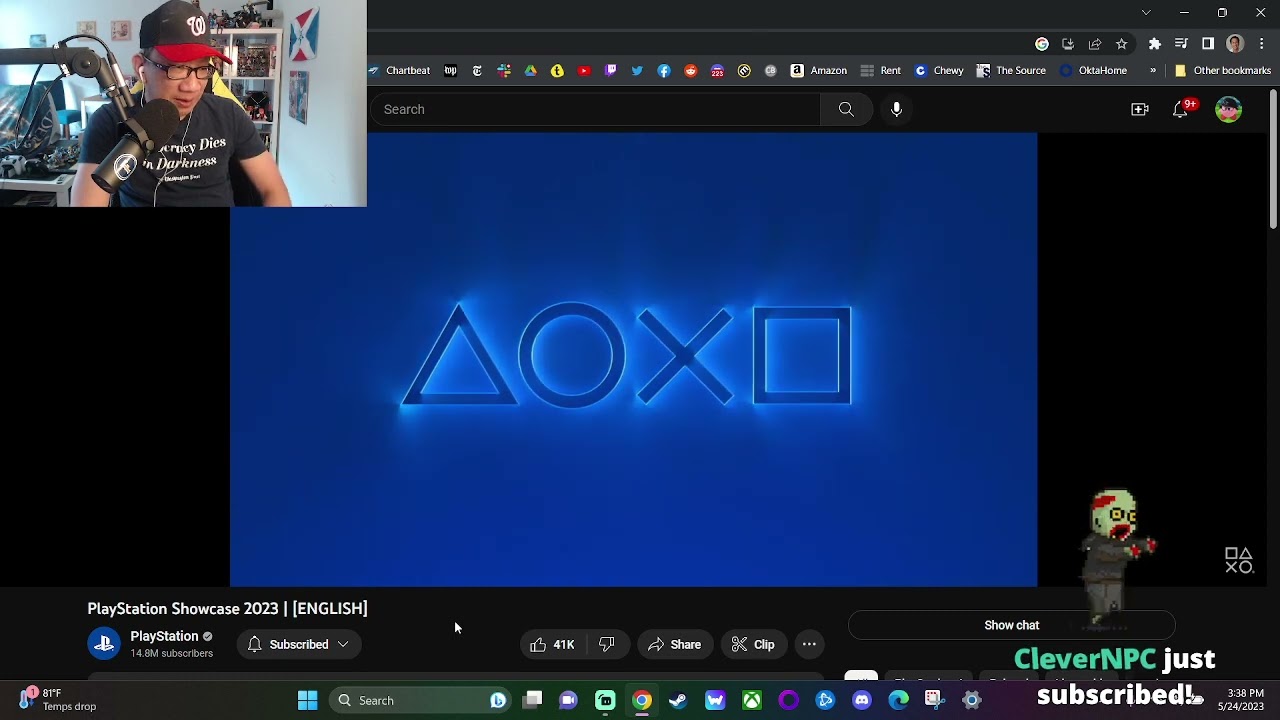Activate voice search microphone

(x=896, y=109)
